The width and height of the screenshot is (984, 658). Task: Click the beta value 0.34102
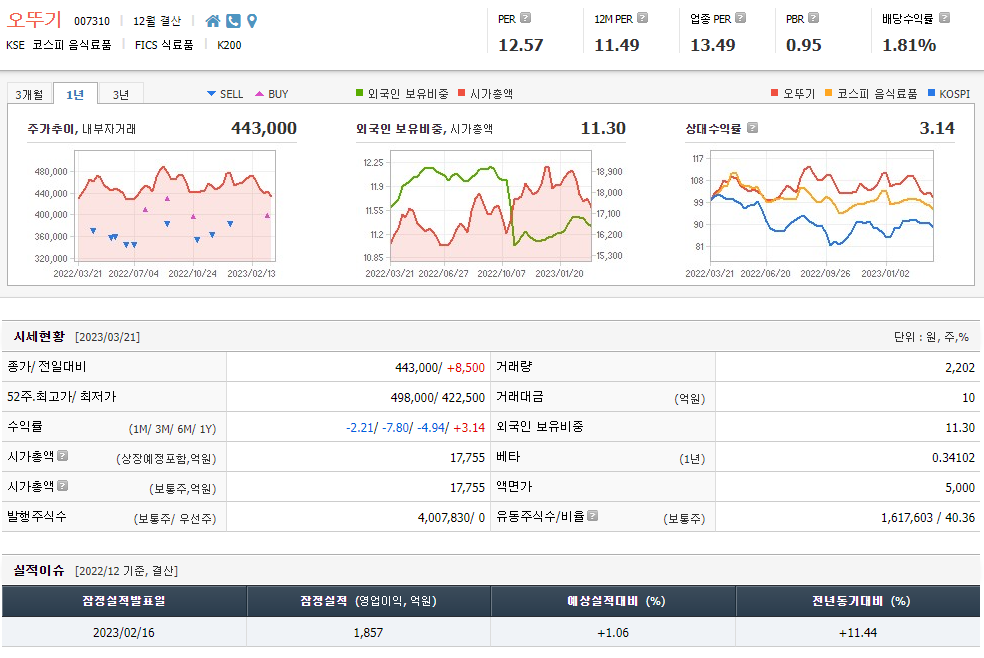(x=953, y=458)
